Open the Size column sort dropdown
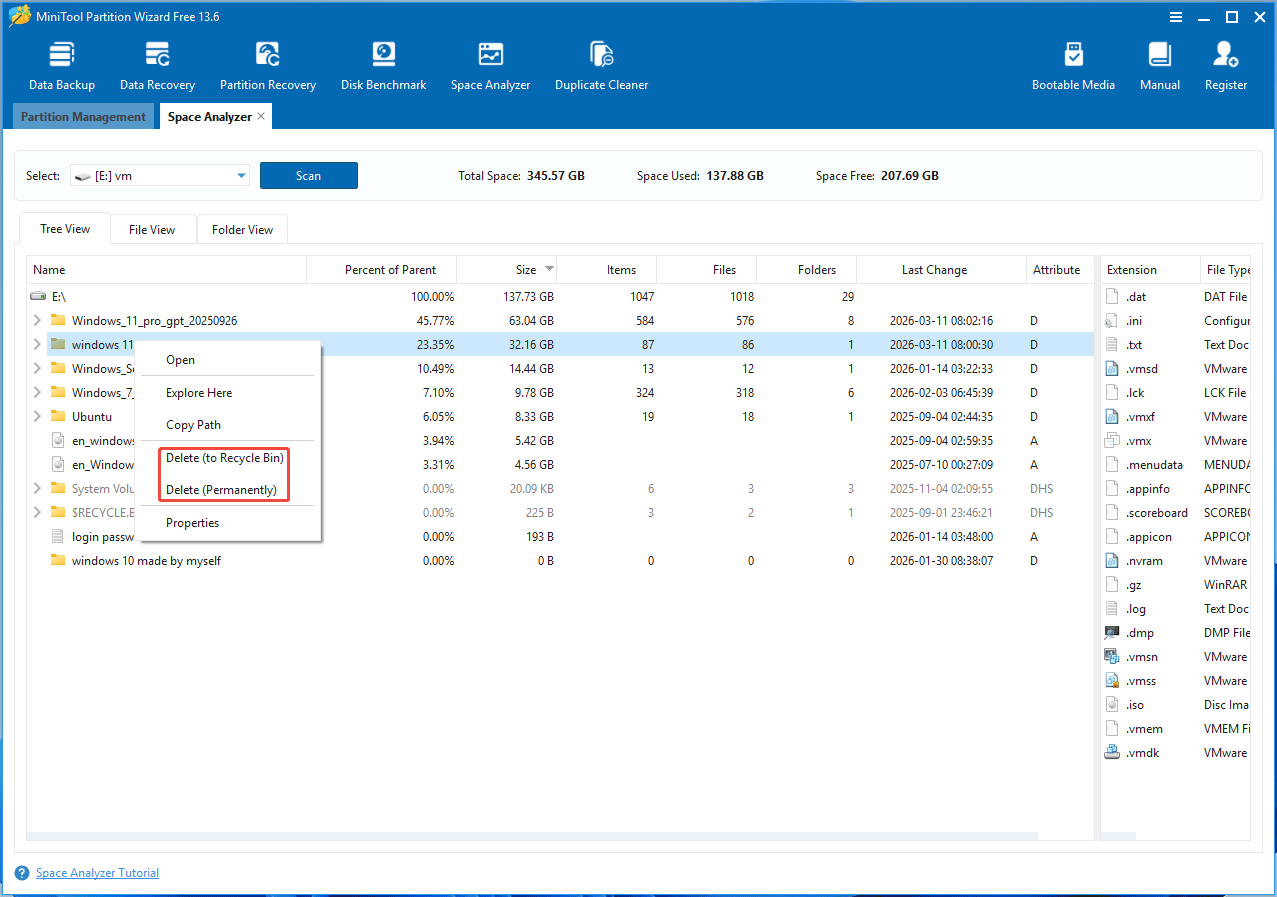Screen dimensions: 1277x897 click(549, 269)
